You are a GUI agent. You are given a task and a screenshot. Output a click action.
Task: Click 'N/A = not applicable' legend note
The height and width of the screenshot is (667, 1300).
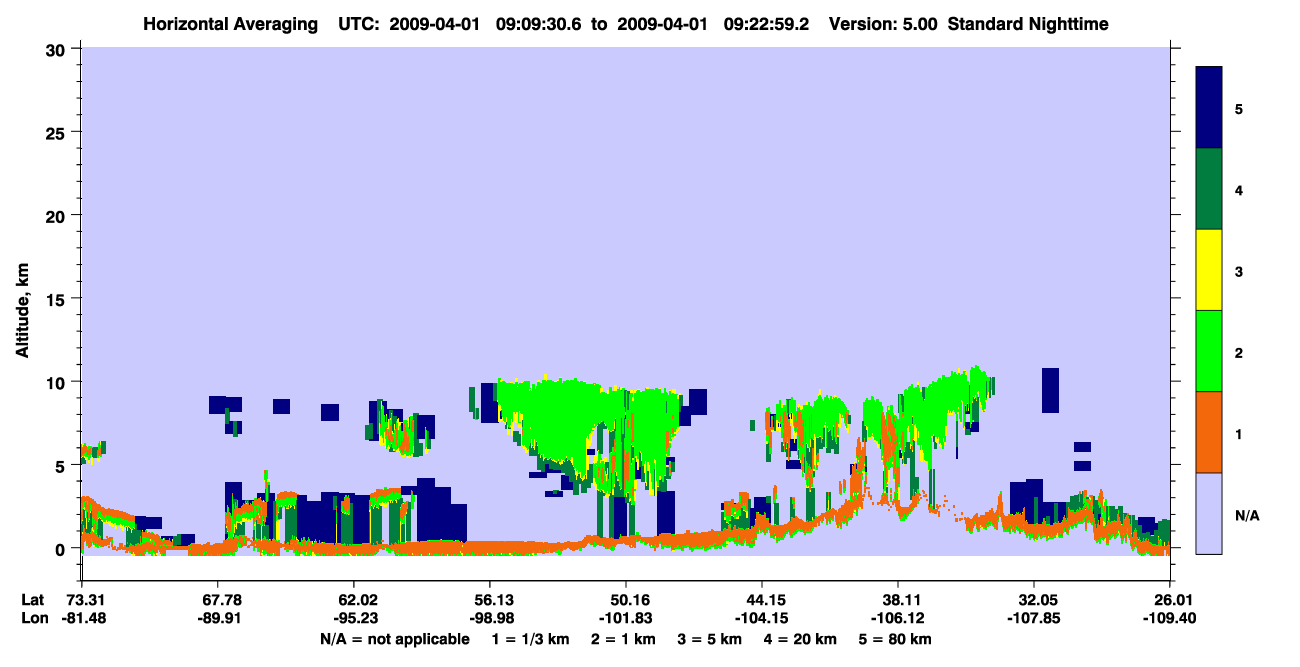[394, 639]
